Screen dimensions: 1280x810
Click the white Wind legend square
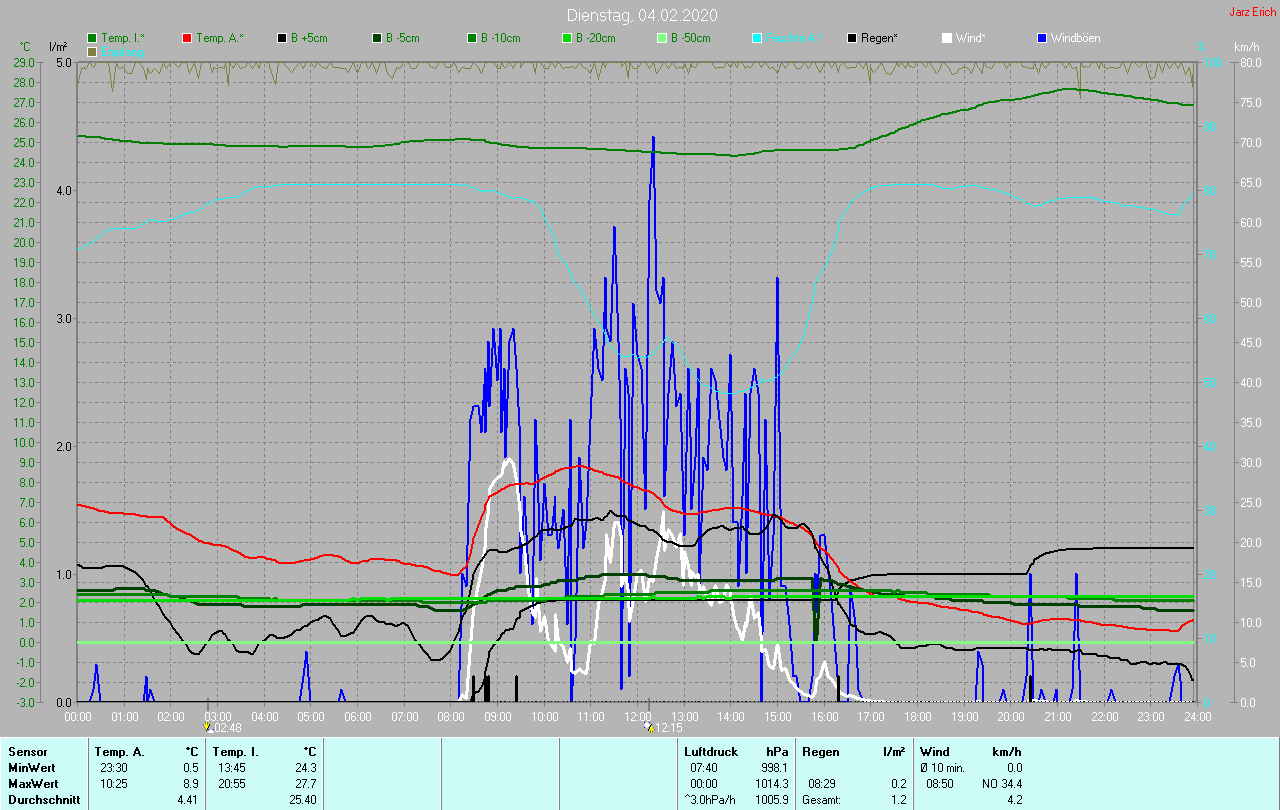click(947, 38)
